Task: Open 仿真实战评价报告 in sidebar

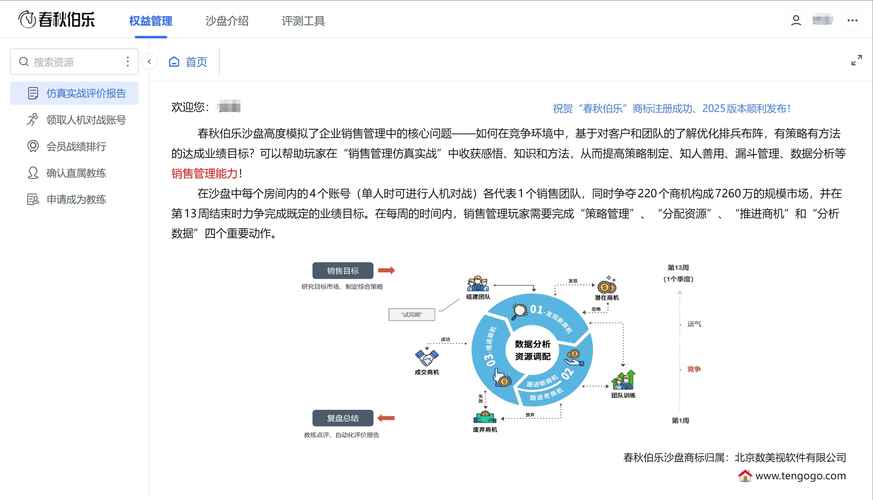Action: pos(74,94)
